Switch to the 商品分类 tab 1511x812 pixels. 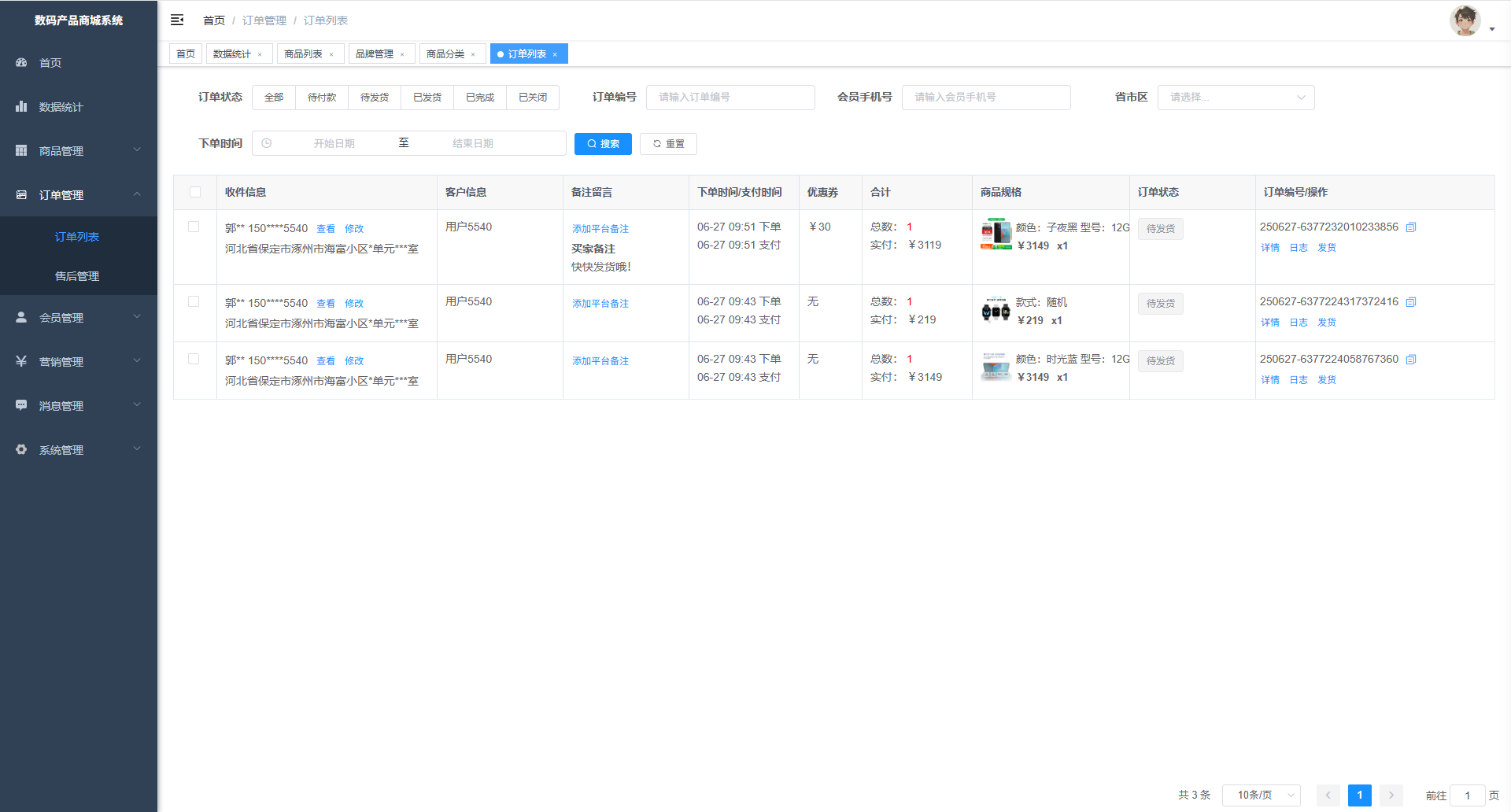click(445, 54)
